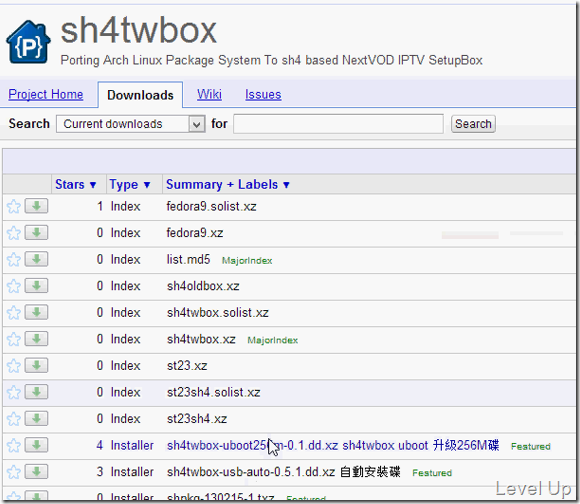Open the sh4oldbox.xz file link

coord(203,286)
